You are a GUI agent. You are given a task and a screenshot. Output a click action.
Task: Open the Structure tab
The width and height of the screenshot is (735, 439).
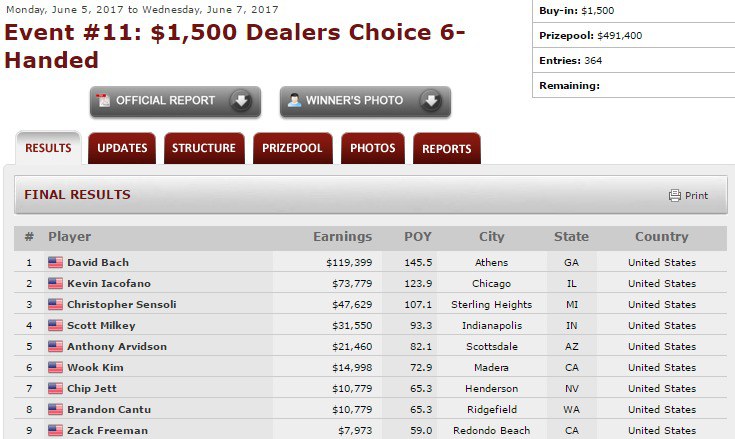click(x=204, y=149)
